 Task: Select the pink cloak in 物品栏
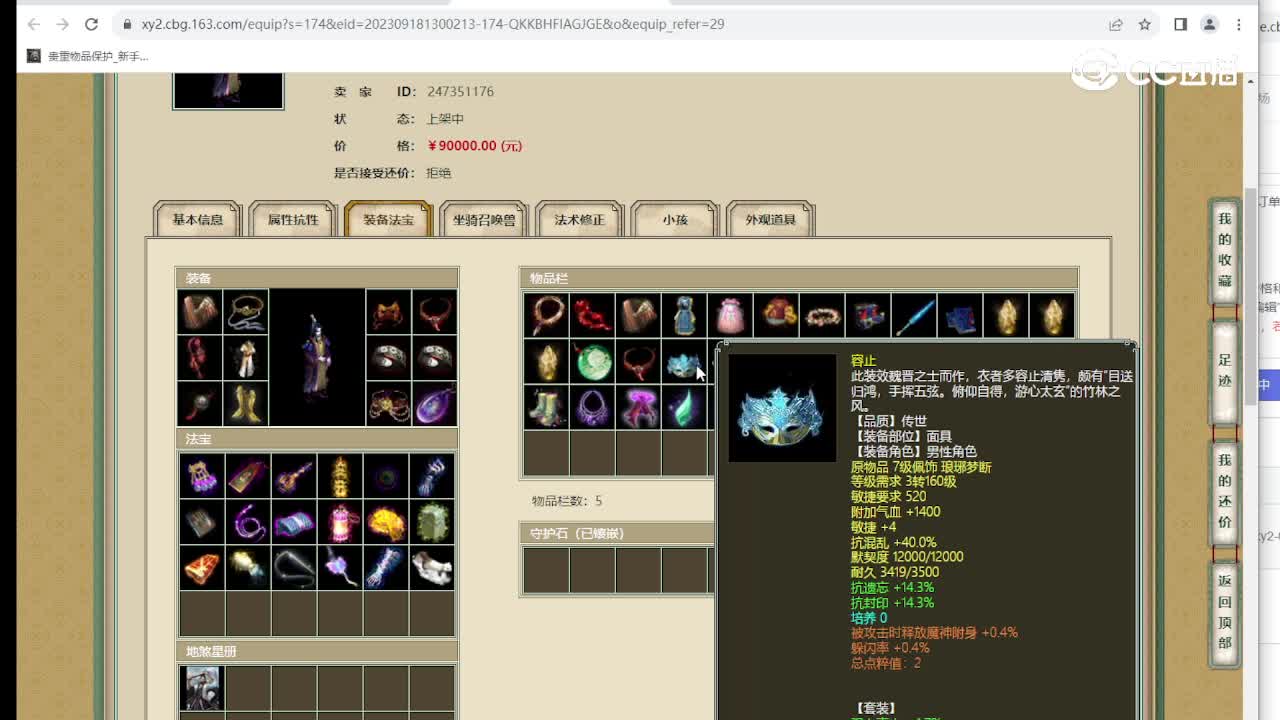[x=639, y=407]
